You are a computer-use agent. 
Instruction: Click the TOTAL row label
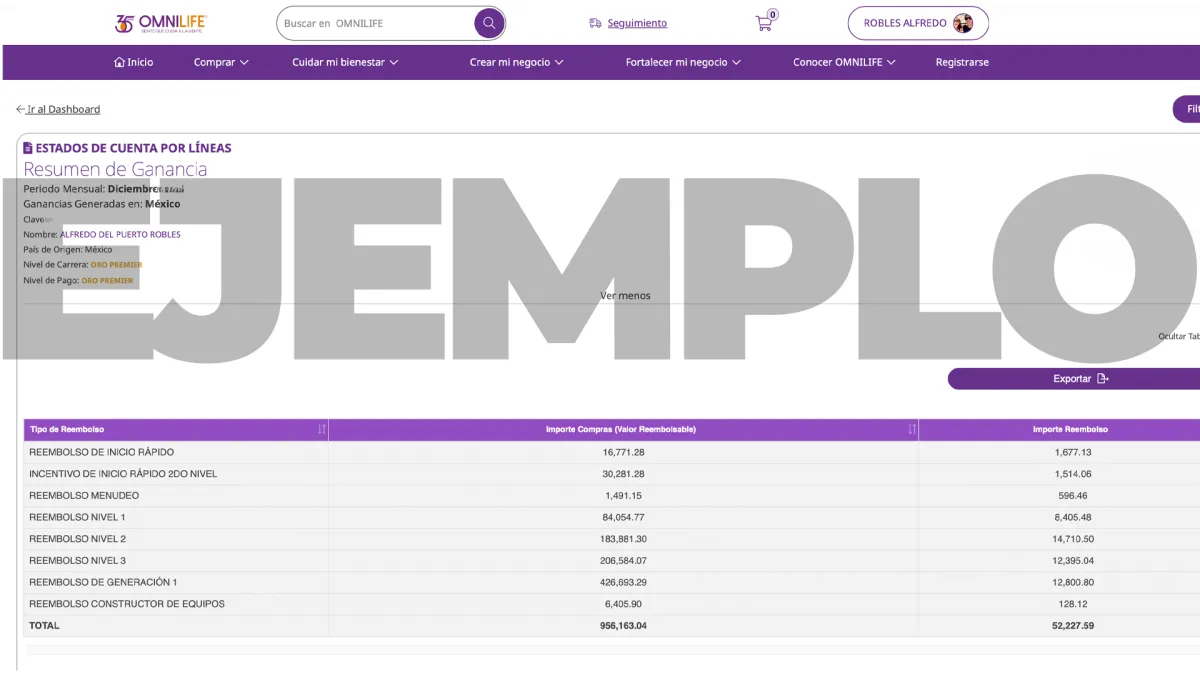pyautogui.click(x=44, y=626)
